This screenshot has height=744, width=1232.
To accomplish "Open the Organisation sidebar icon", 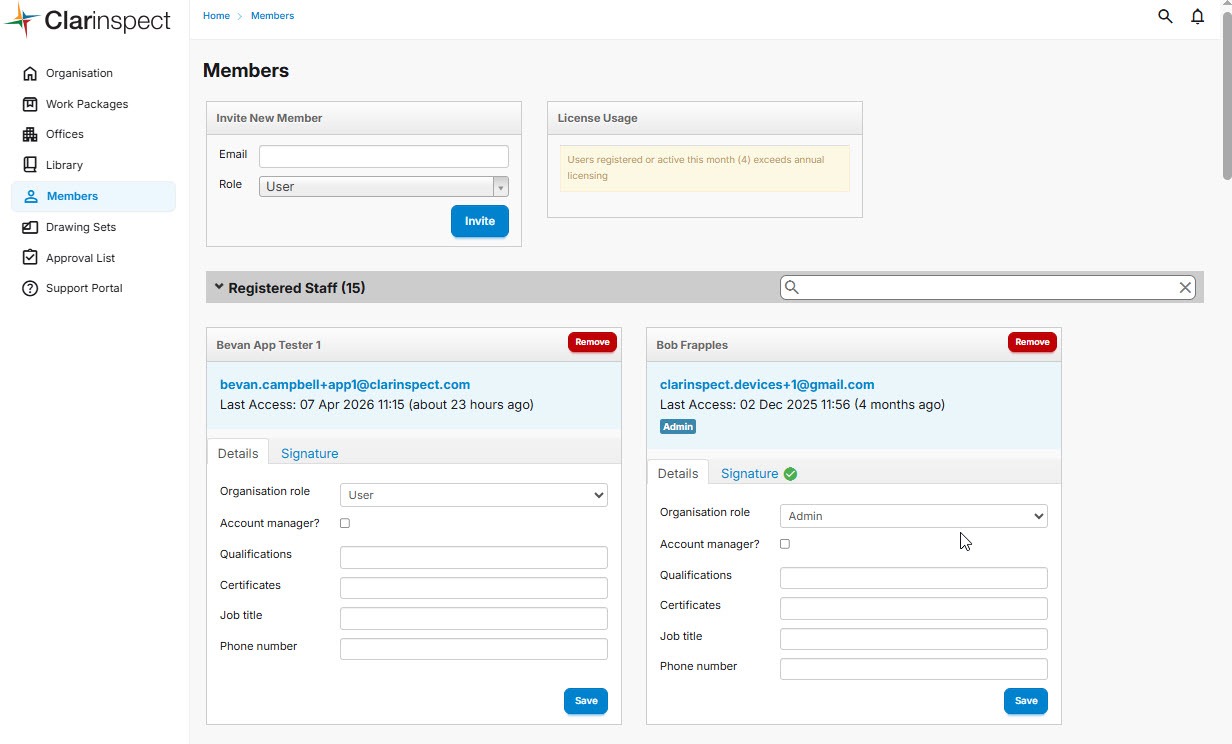I will (29, 73).
